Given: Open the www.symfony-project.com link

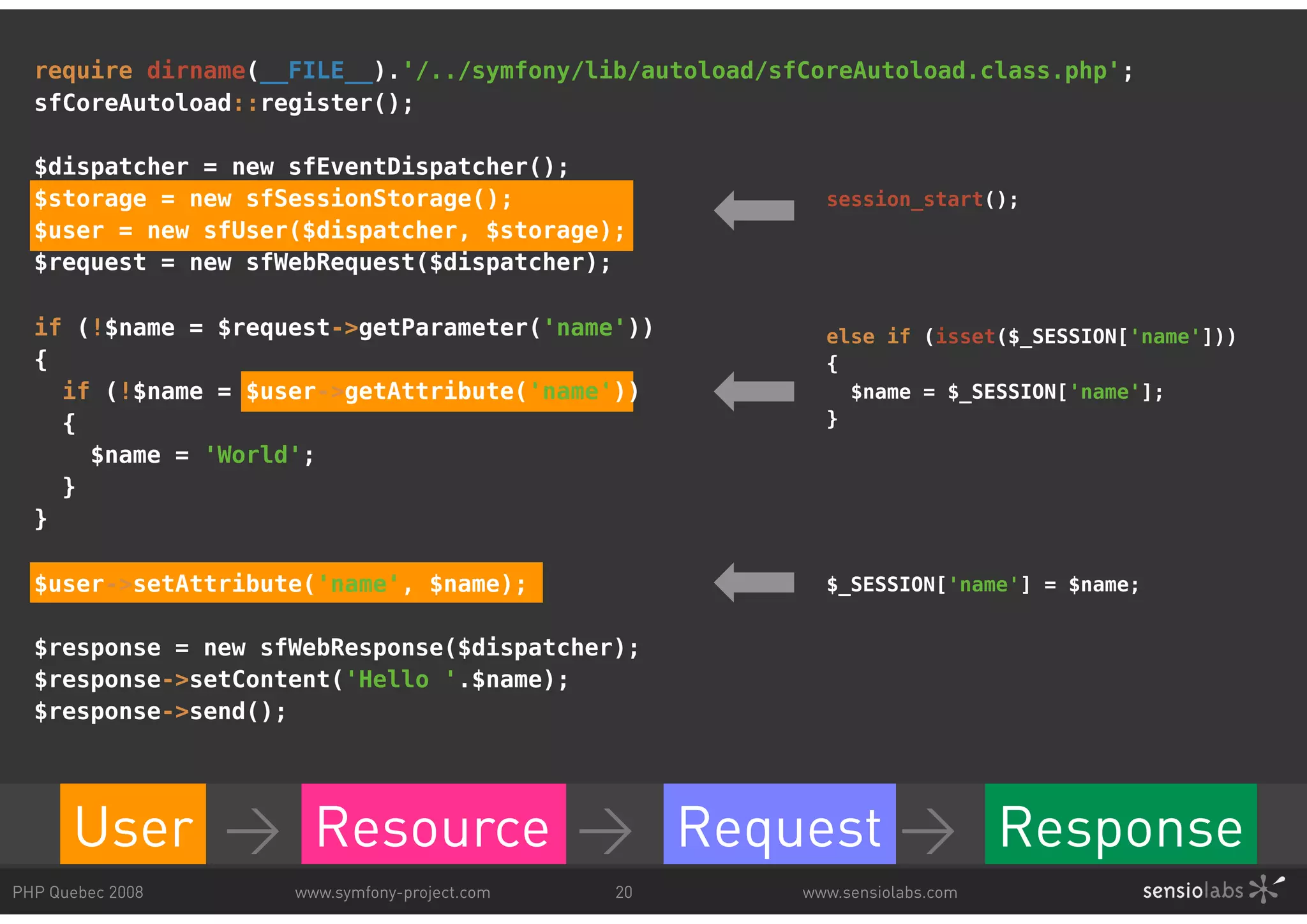Looking at the screenshot, I should (x=392, y=892).
